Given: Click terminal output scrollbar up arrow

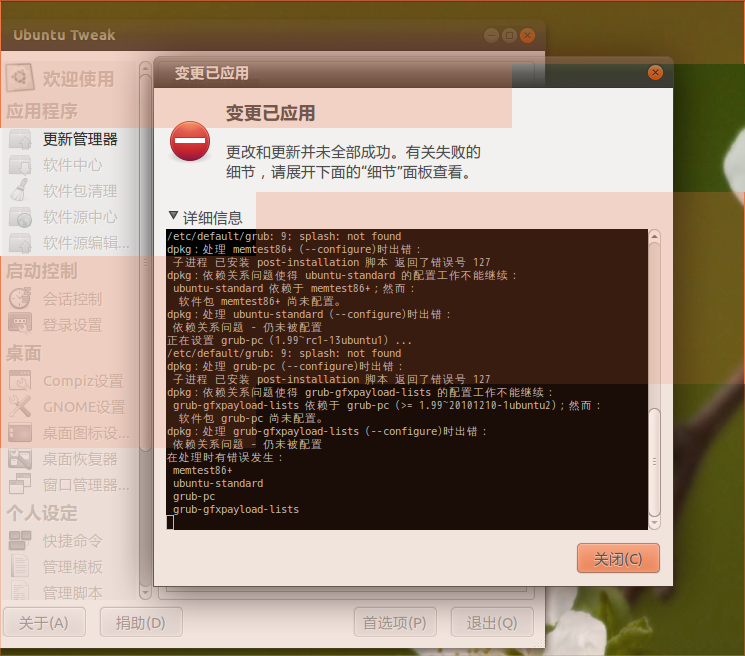Looking at the screenshot, I should click(x=654, y=236).
